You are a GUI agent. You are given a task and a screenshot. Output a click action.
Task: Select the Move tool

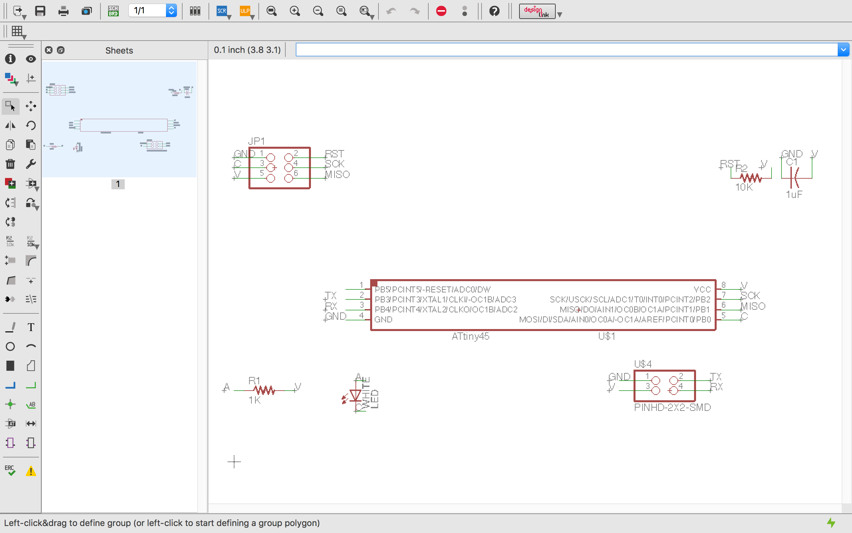click(31, 106)
